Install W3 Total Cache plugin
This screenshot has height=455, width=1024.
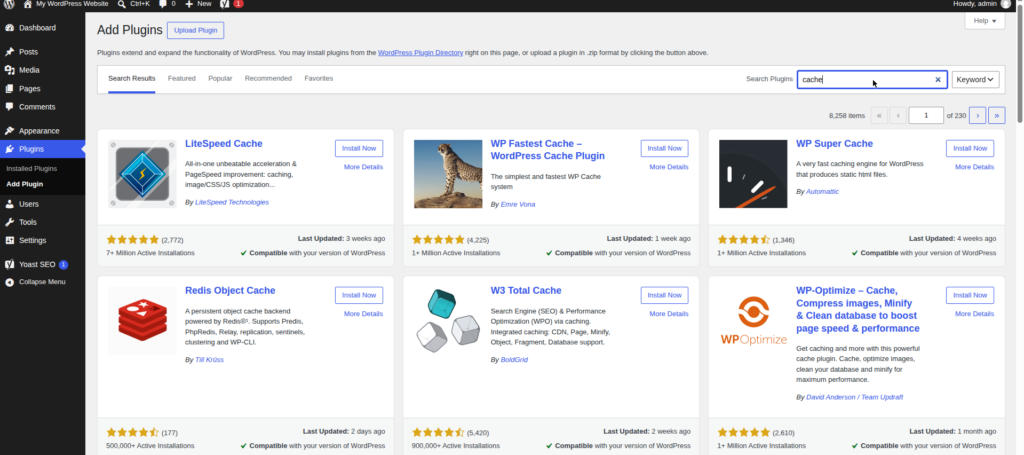coord(664,295)
